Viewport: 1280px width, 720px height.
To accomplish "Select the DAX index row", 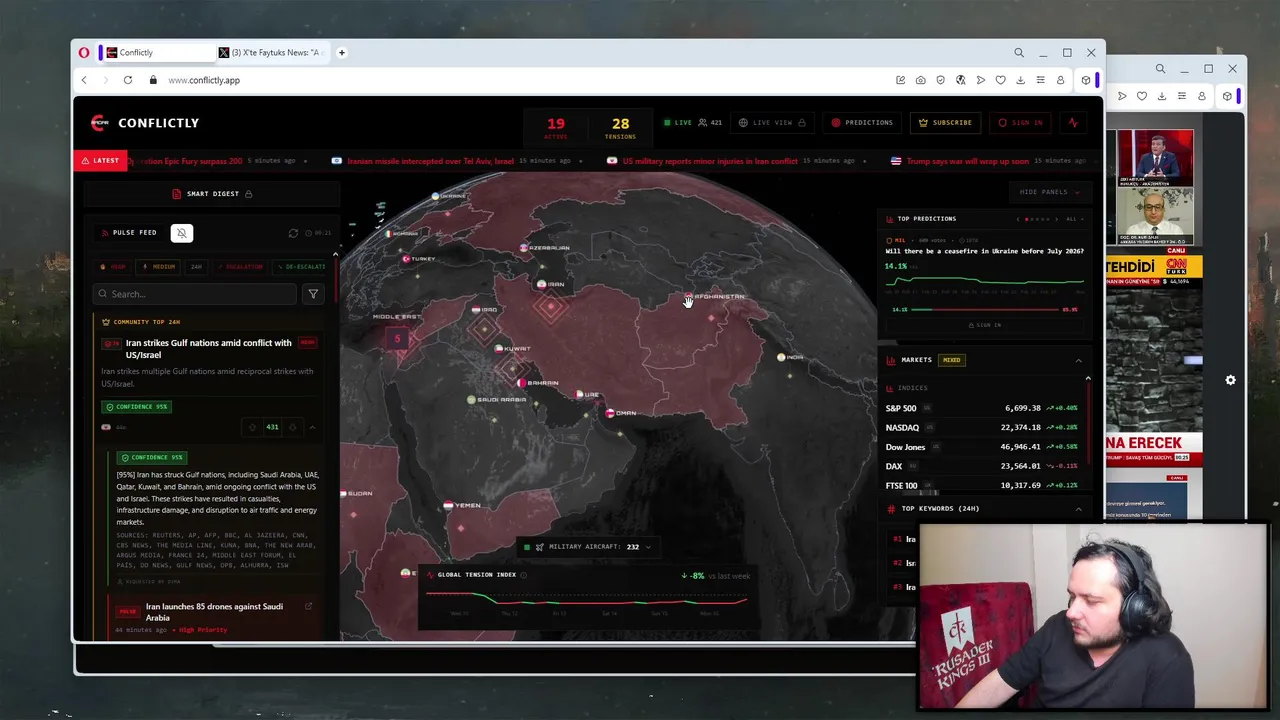I will click(980, 466).
